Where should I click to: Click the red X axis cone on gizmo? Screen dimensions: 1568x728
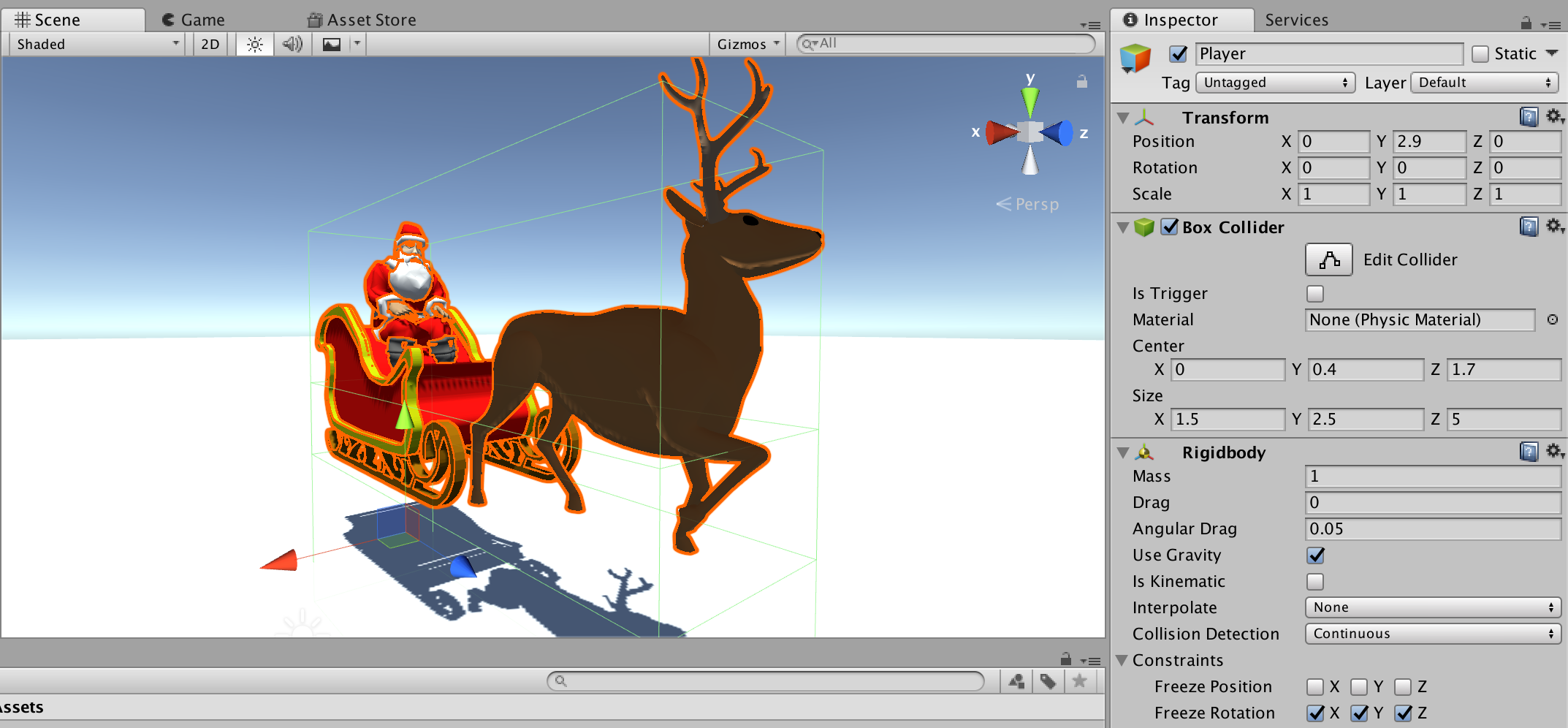coord(1002,132)
